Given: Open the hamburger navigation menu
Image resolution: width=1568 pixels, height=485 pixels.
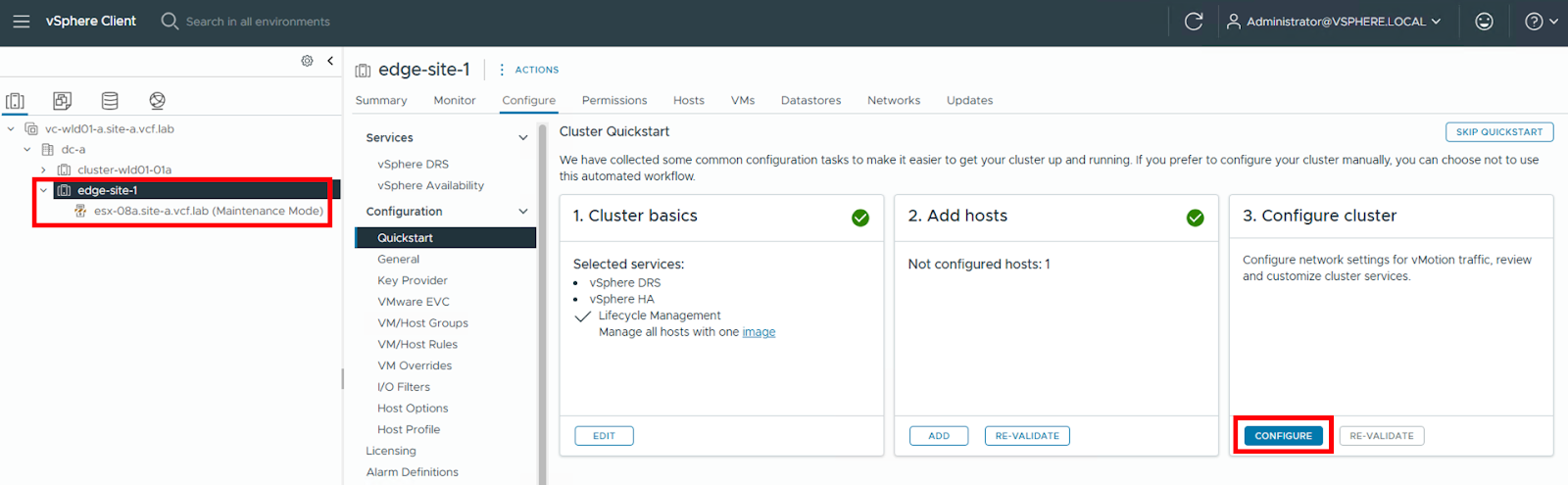Looking at the screenshot, I should (21, 21).
